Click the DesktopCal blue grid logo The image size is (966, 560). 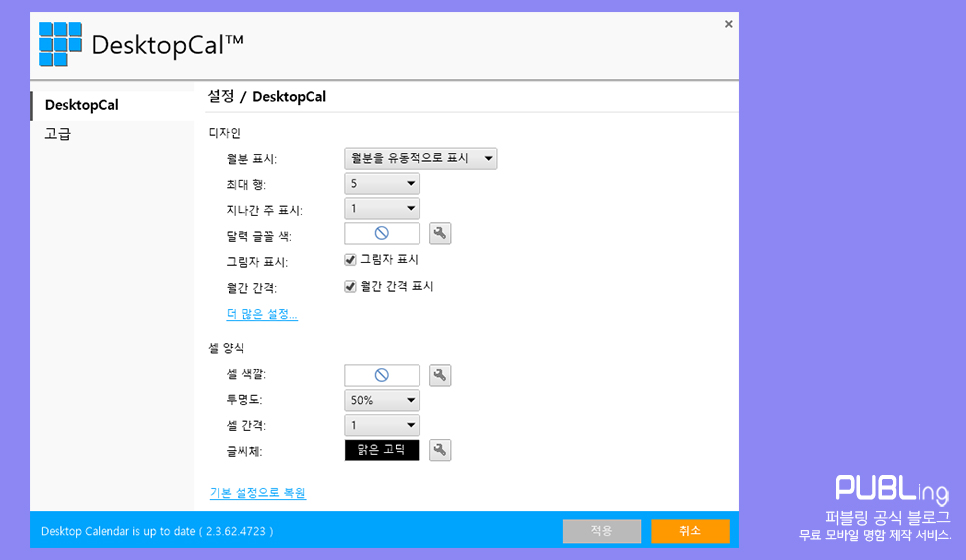(60, 44)
